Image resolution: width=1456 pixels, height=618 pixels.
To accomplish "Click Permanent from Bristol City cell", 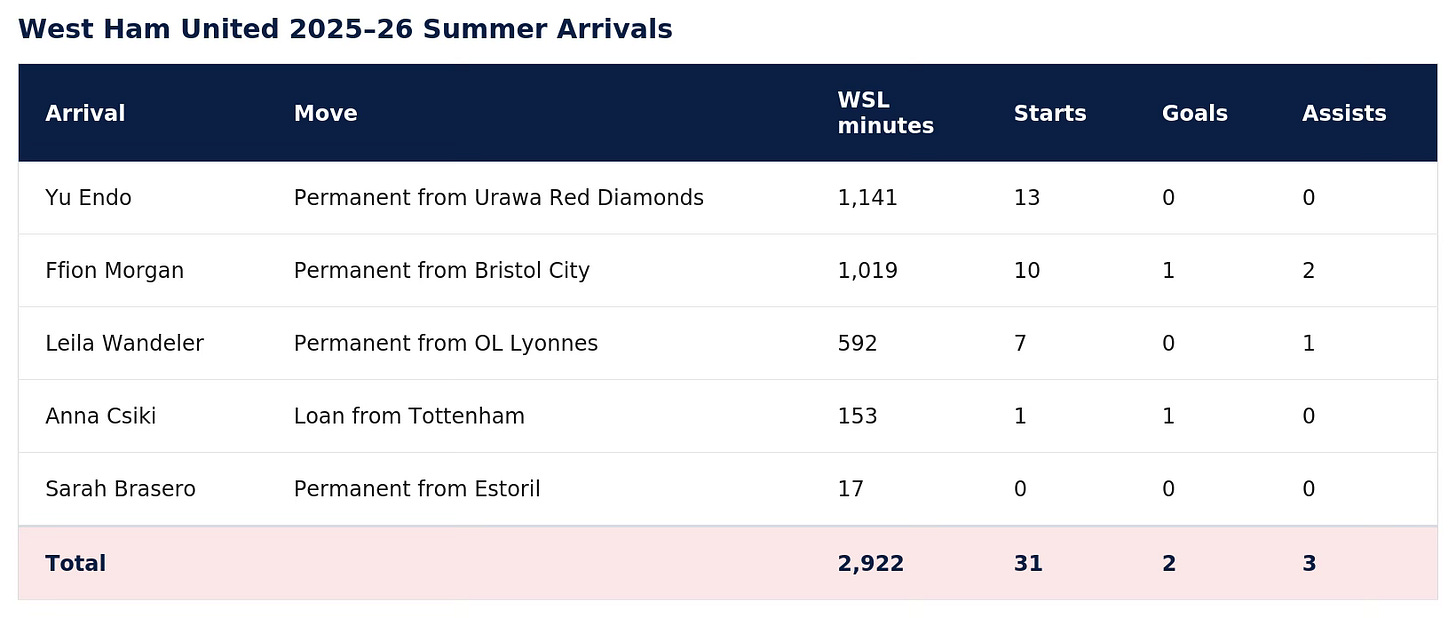I will click(x=441, y=271).
